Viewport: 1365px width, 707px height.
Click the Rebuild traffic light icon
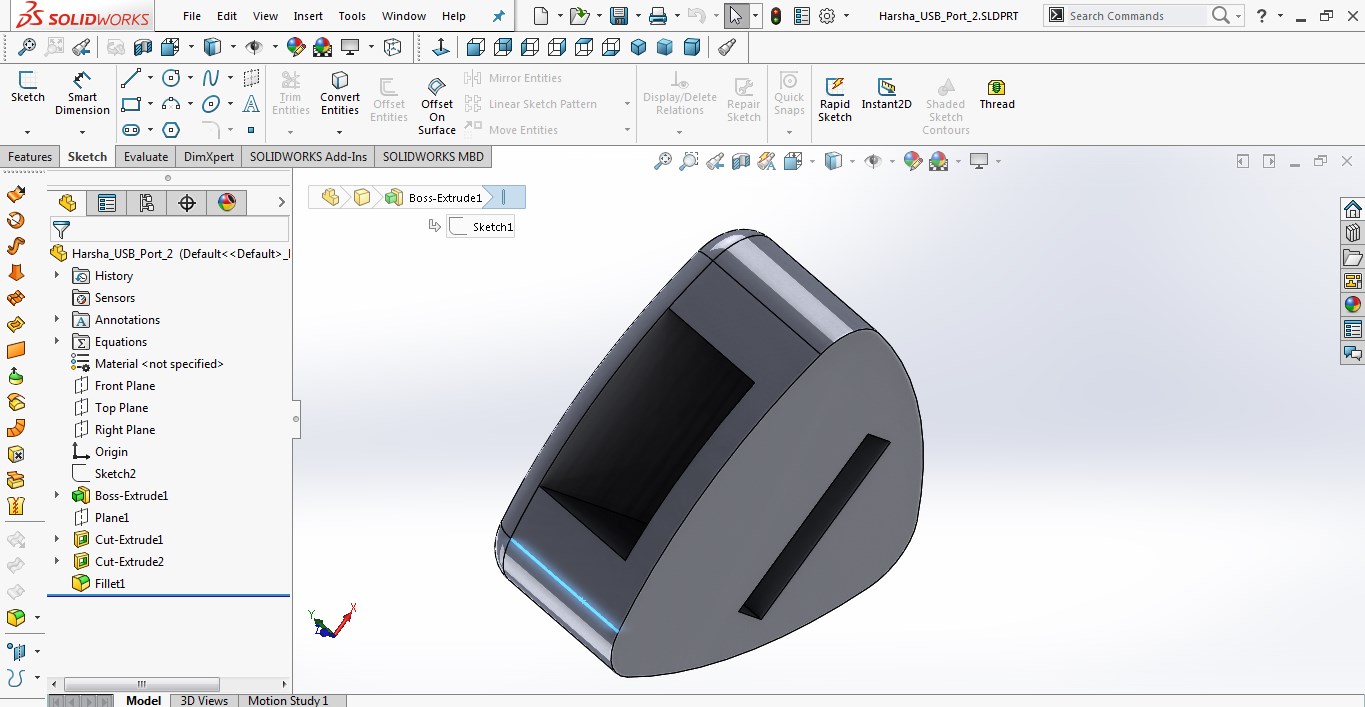coord(775,16)
